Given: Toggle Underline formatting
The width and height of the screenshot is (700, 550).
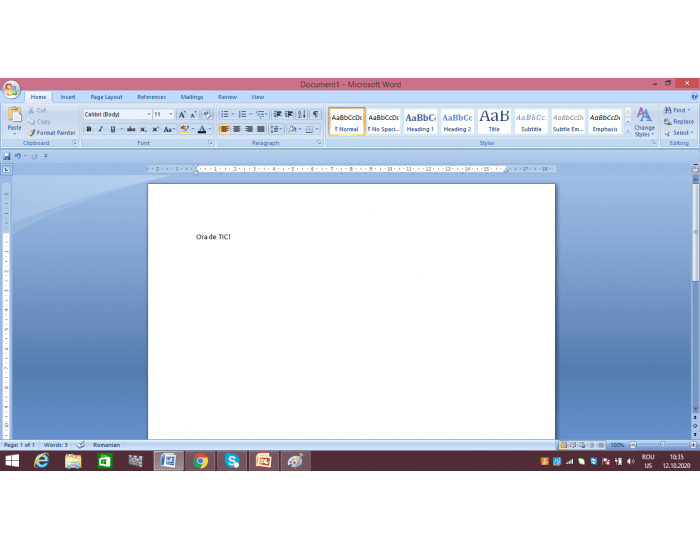Looking at the screenshot, I should [113, 129].
